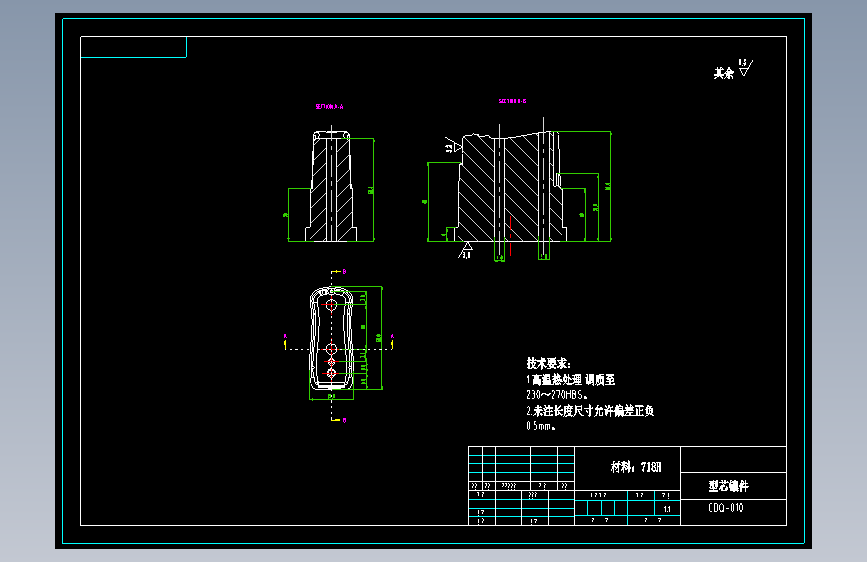Select the '材料: 718H' title block text
The image size is (867, 562).
636,467
